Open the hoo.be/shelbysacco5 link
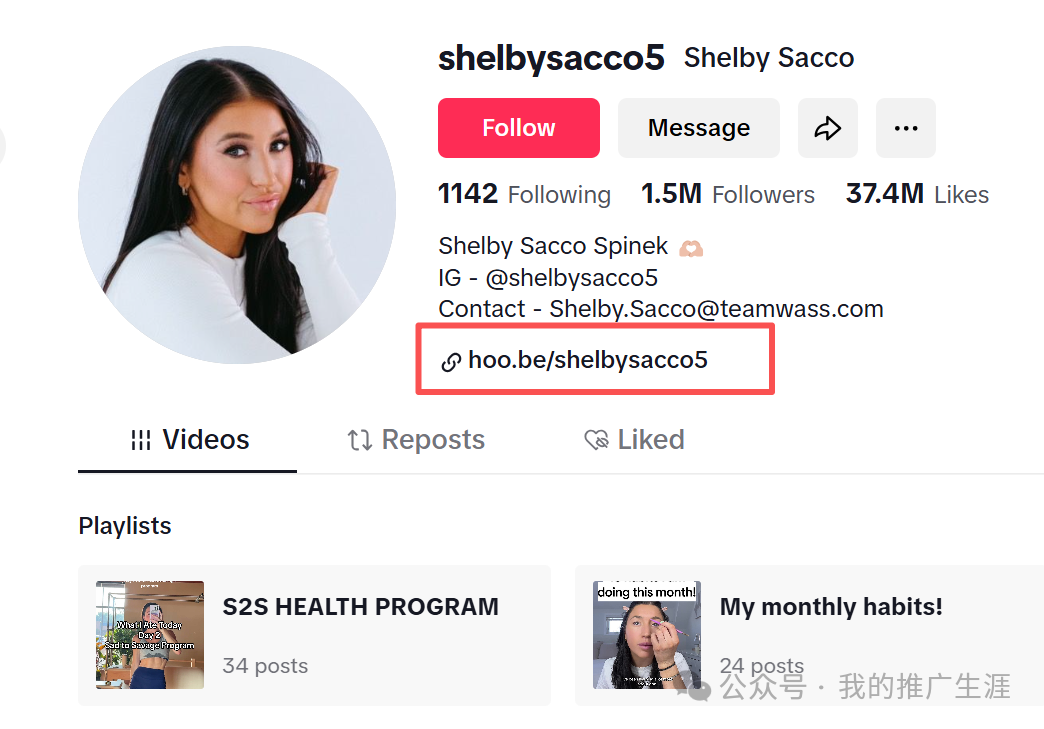 (x=588, y=360)
